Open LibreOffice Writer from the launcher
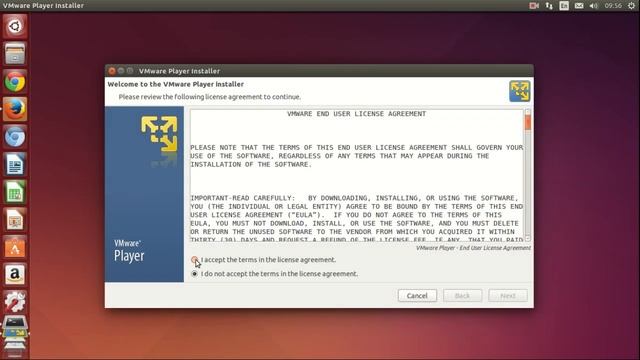This screenshot has width=640, height=360. click(15, 164)
